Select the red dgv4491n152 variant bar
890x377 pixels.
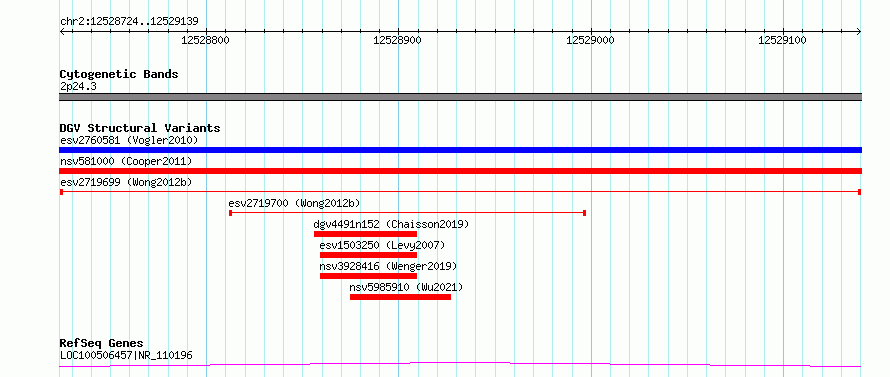coord(366,234)
